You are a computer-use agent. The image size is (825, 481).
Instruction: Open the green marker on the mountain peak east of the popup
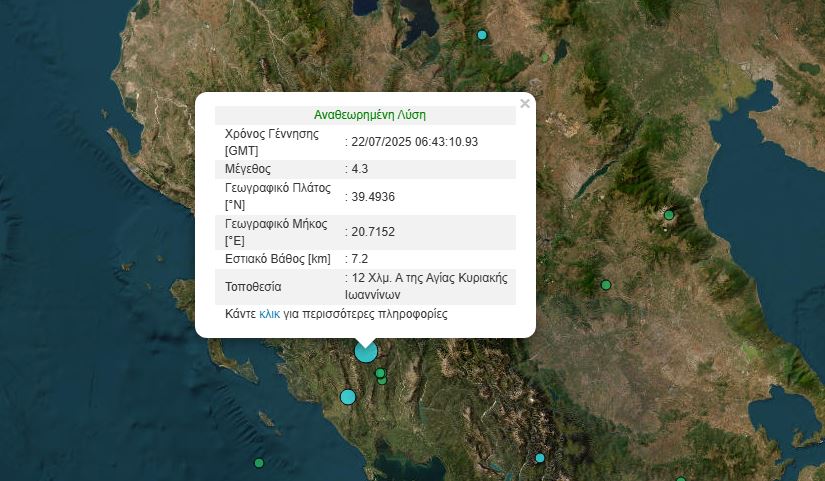[668, 214]
